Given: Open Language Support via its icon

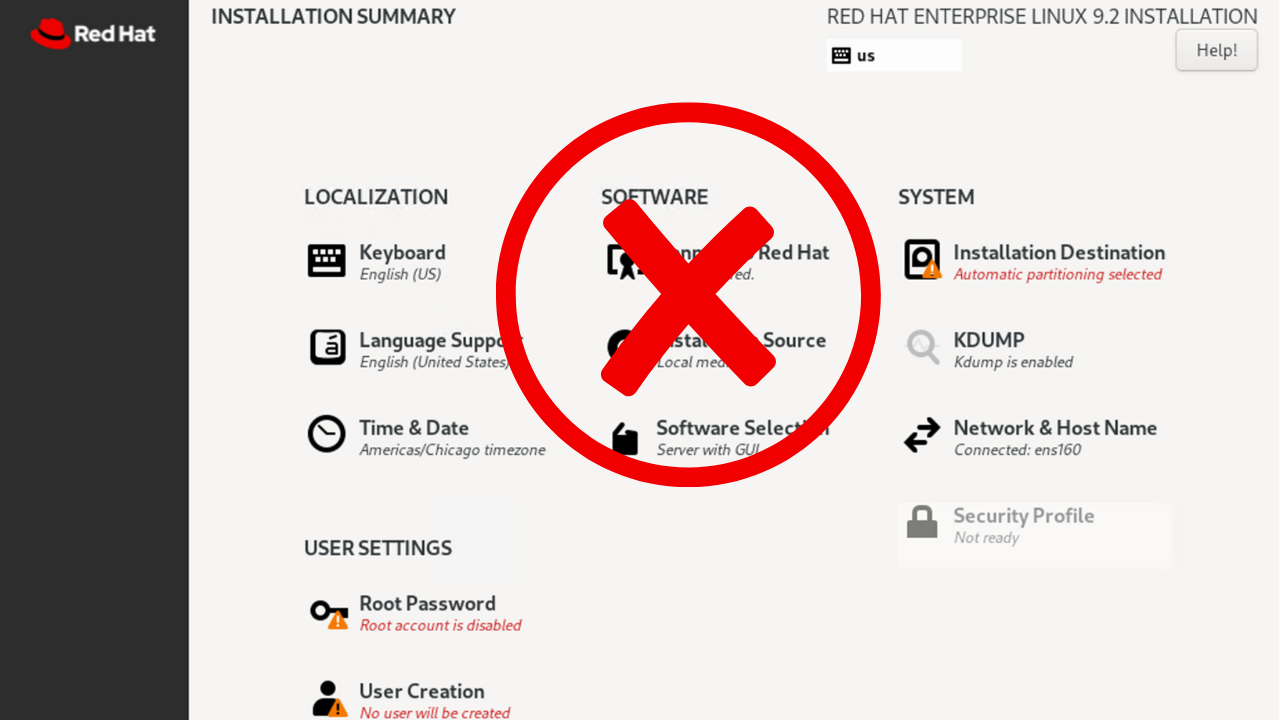Looking at the screenshot, I should point(326,348).
